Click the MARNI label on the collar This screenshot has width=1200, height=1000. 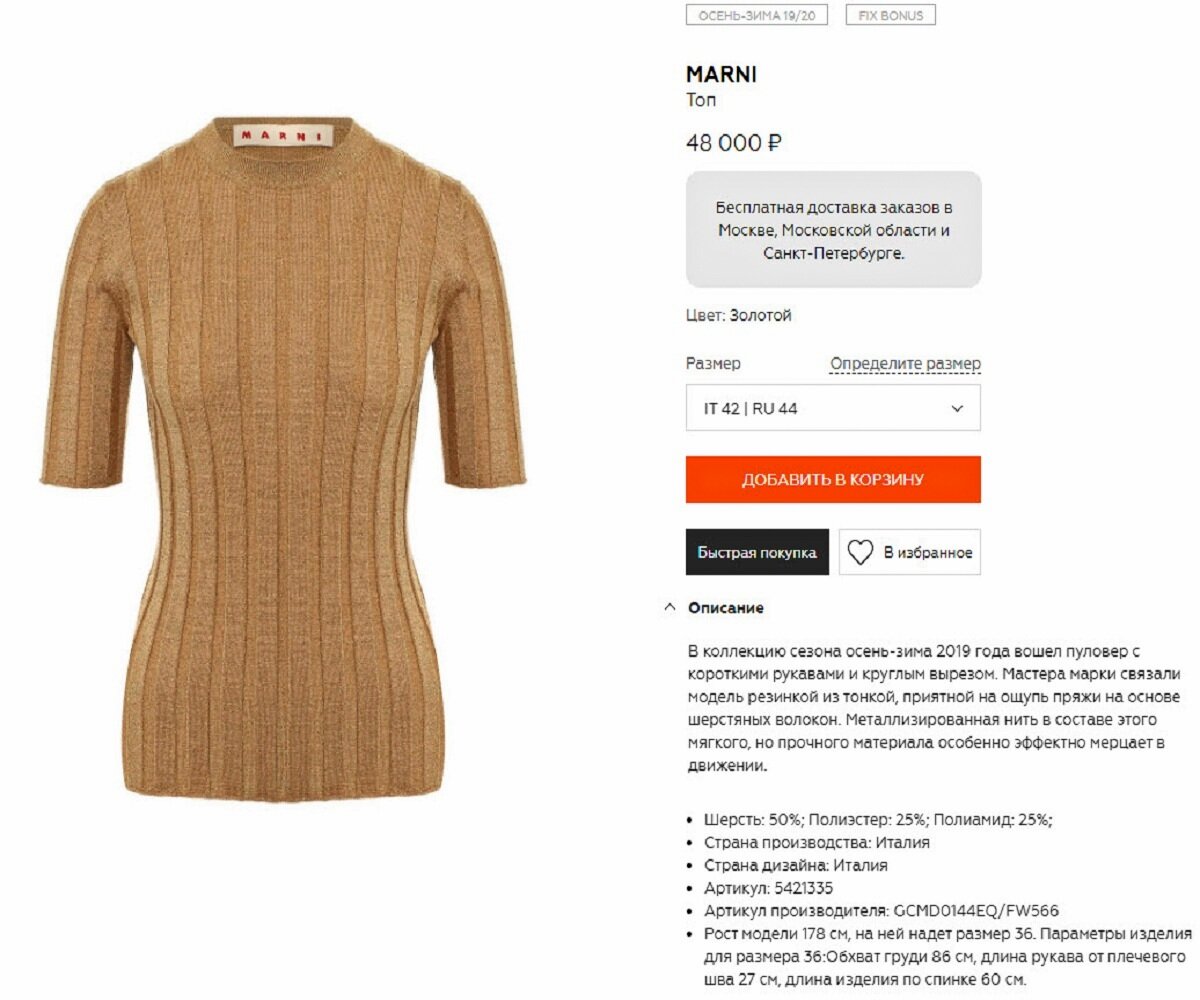284,135
